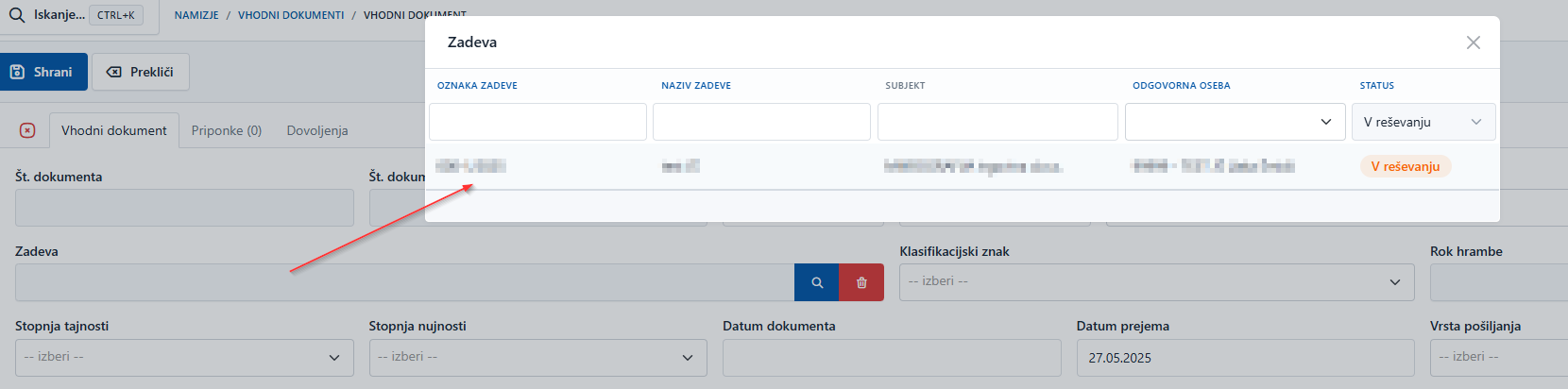Focus the Oznaka zadeve filter field

click(537, 122)
